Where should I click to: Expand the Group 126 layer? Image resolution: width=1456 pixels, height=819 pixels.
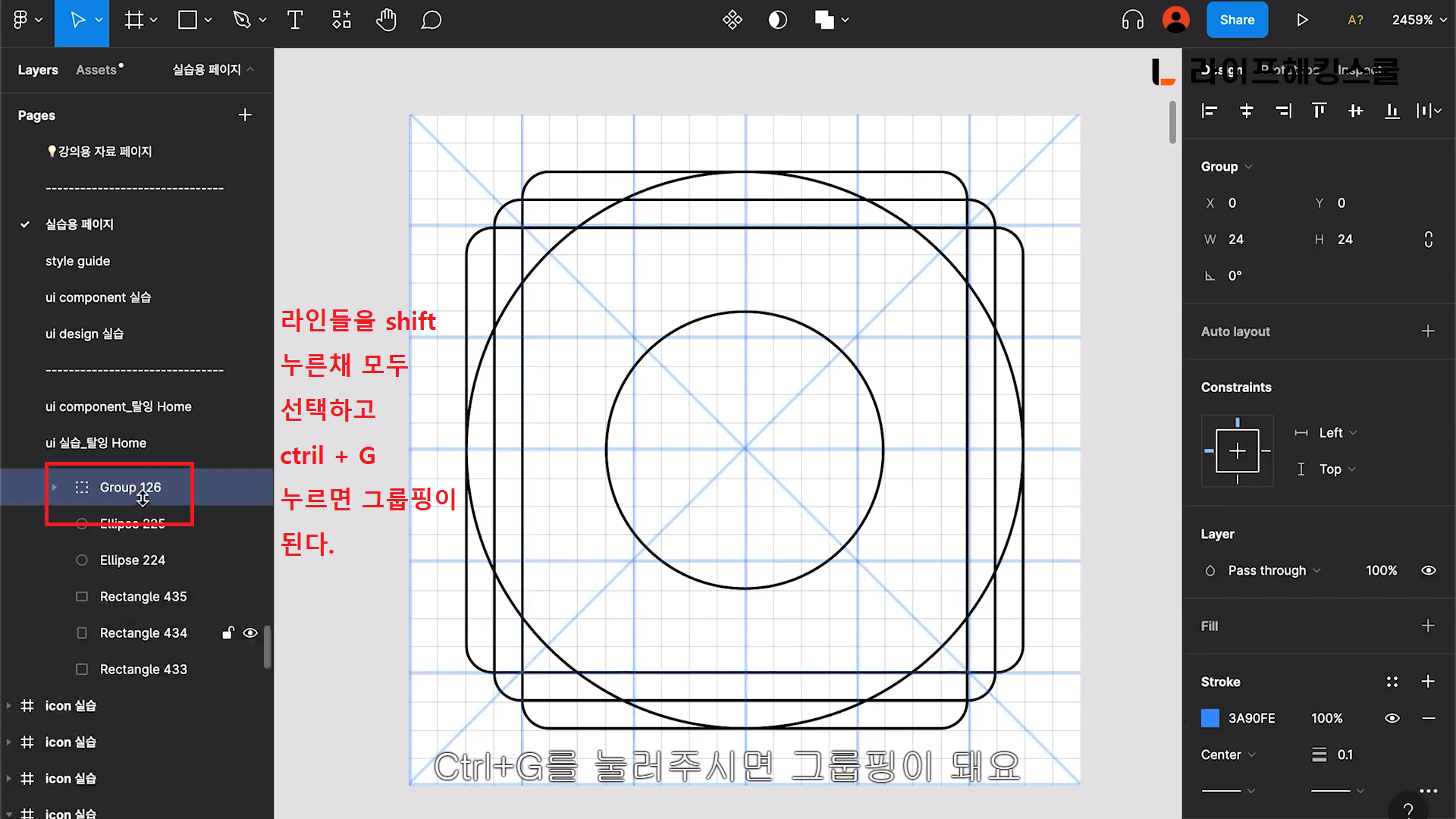pos(54,488)
